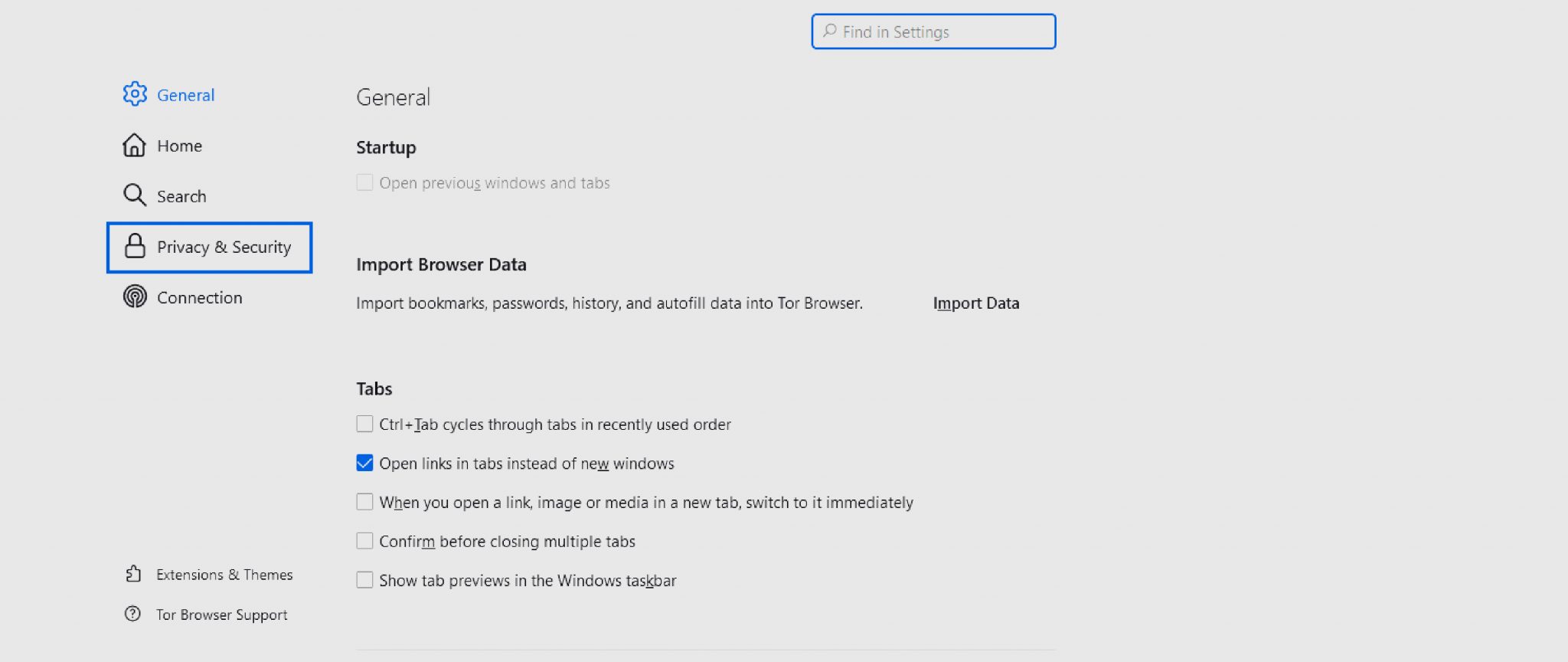
Task: Enable Confirm before closing multiple tabs
Action: [364, 541]
